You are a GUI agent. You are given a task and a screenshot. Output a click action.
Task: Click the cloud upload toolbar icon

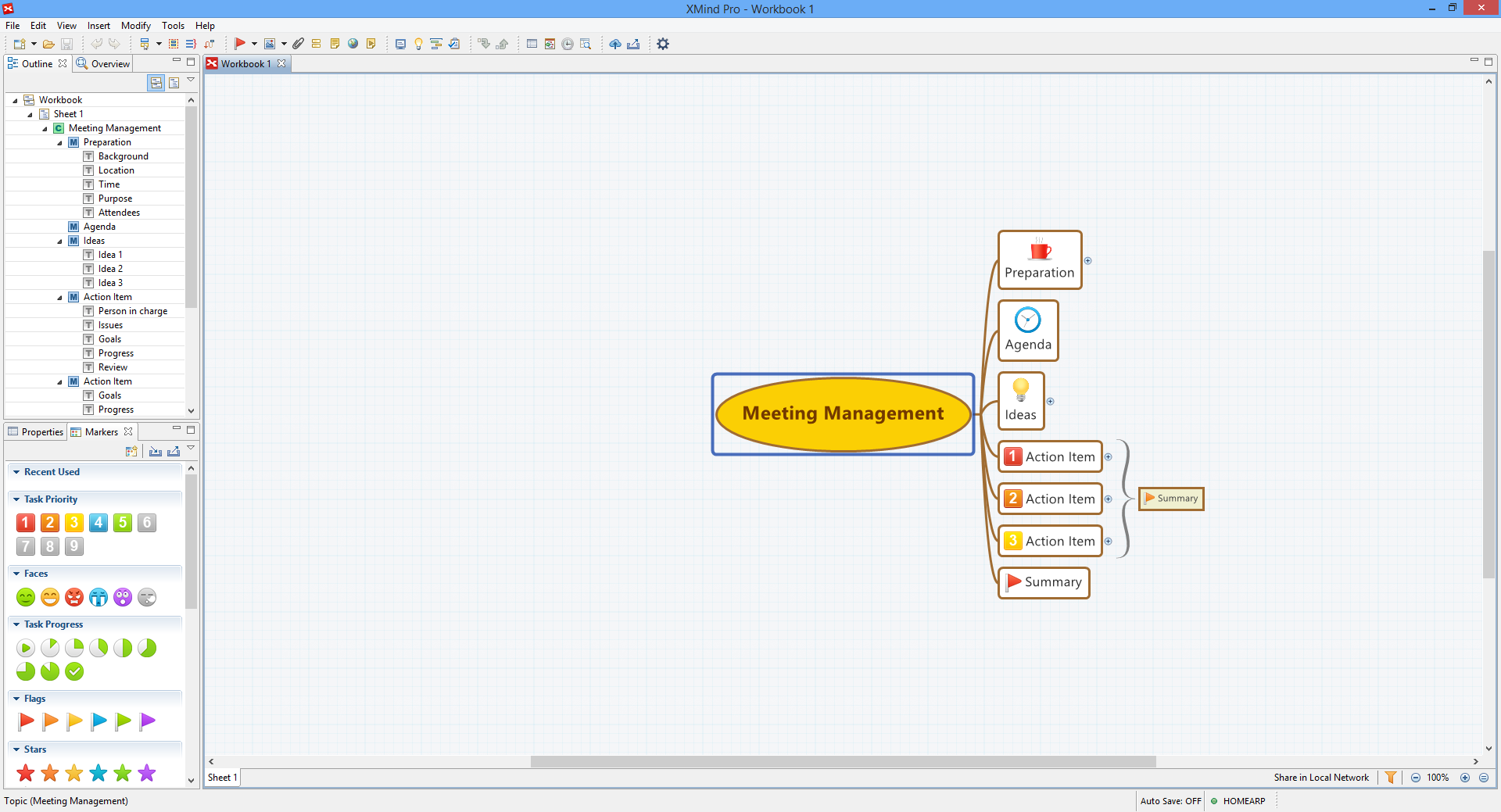pos(615,44)
